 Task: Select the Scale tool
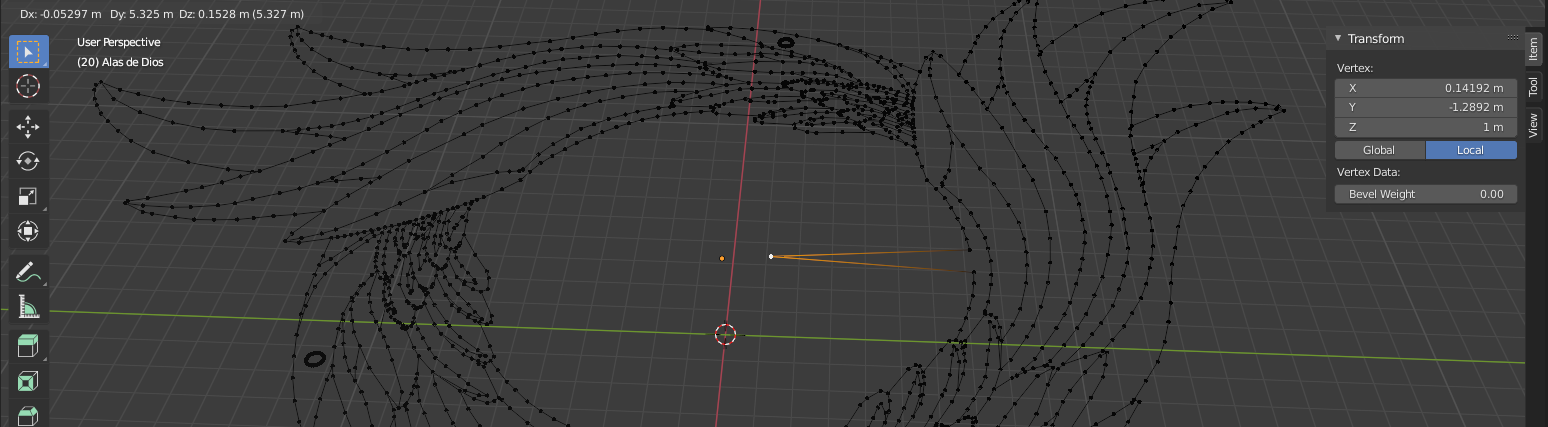[x=28, y=196]
